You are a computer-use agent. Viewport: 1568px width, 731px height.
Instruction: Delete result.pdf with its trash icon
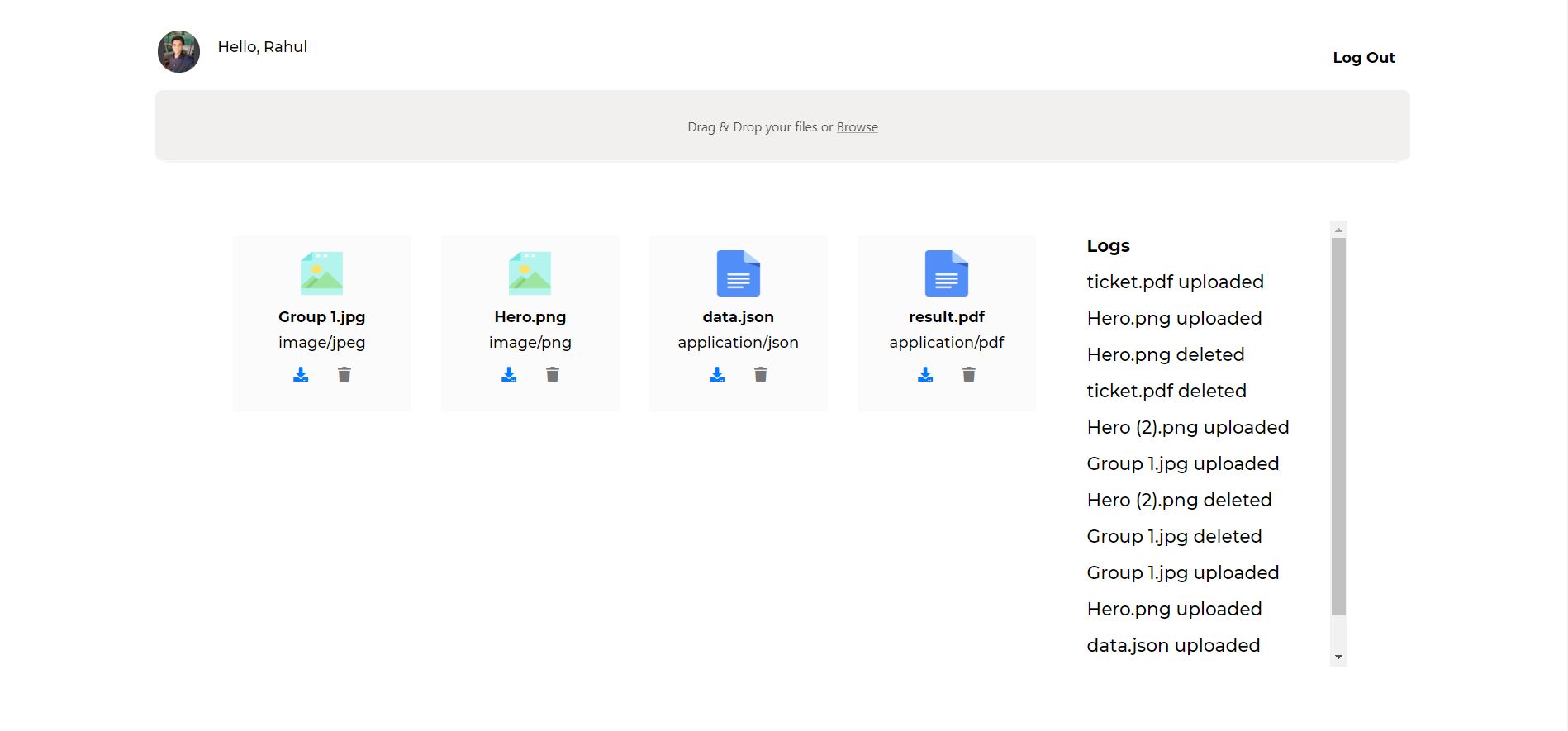tap(969, 375)
